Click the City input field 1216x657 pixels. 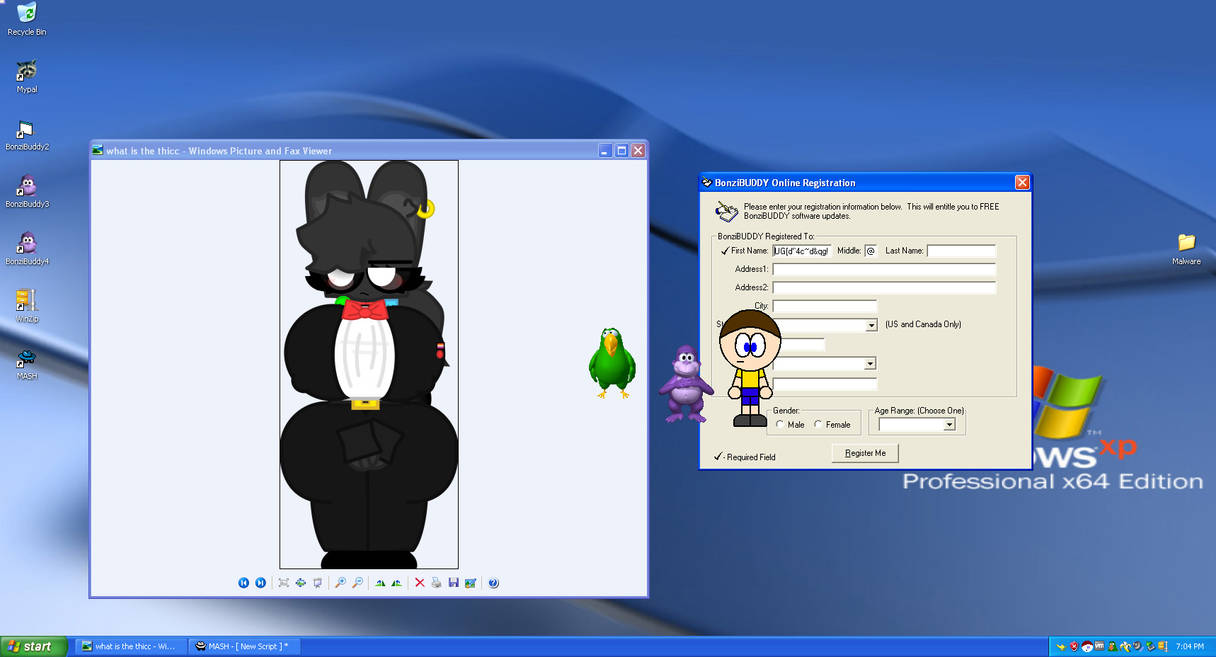824,306
